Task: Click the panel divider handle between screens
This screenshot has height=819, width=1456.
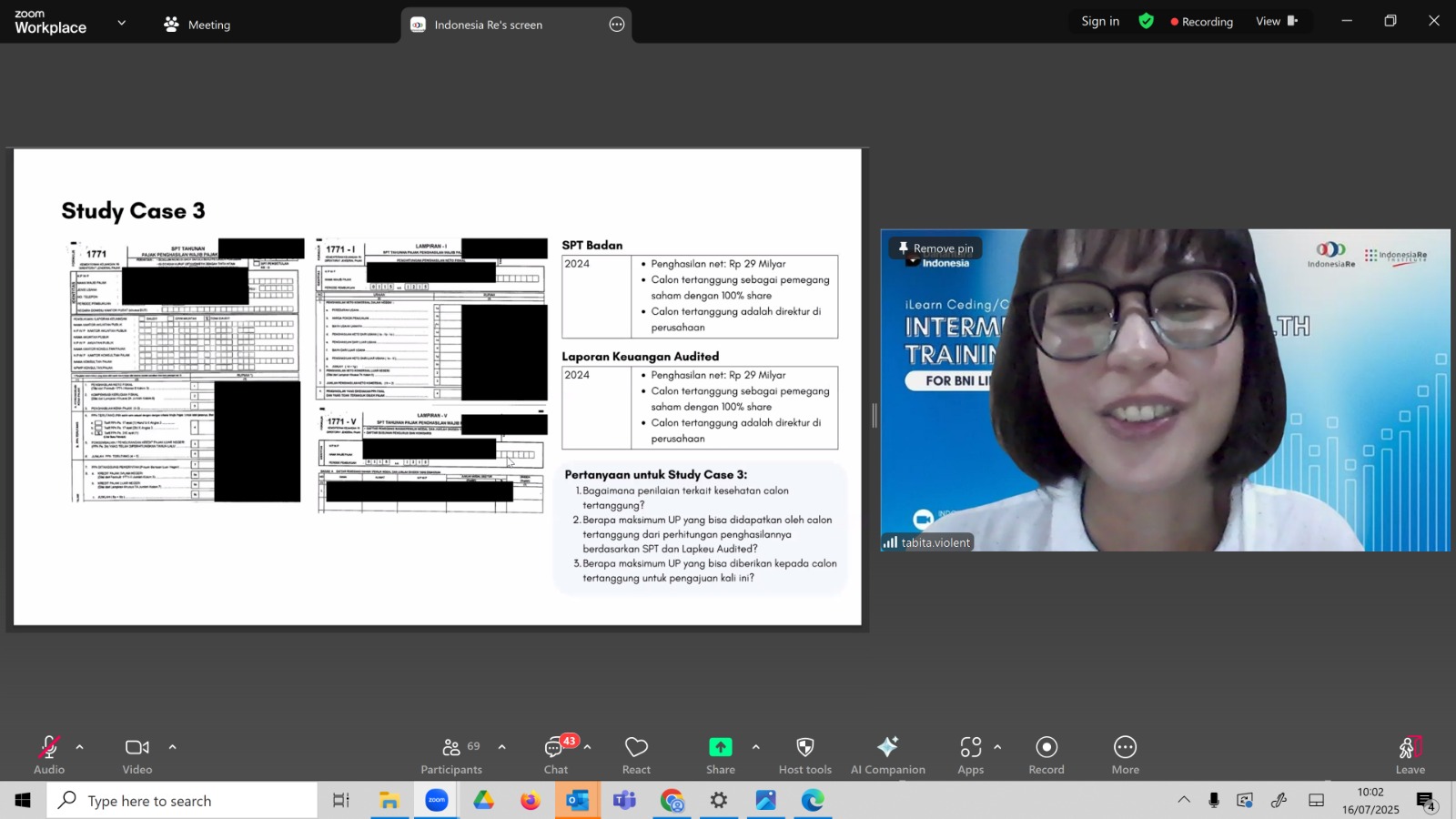Action: click(875, 416)
